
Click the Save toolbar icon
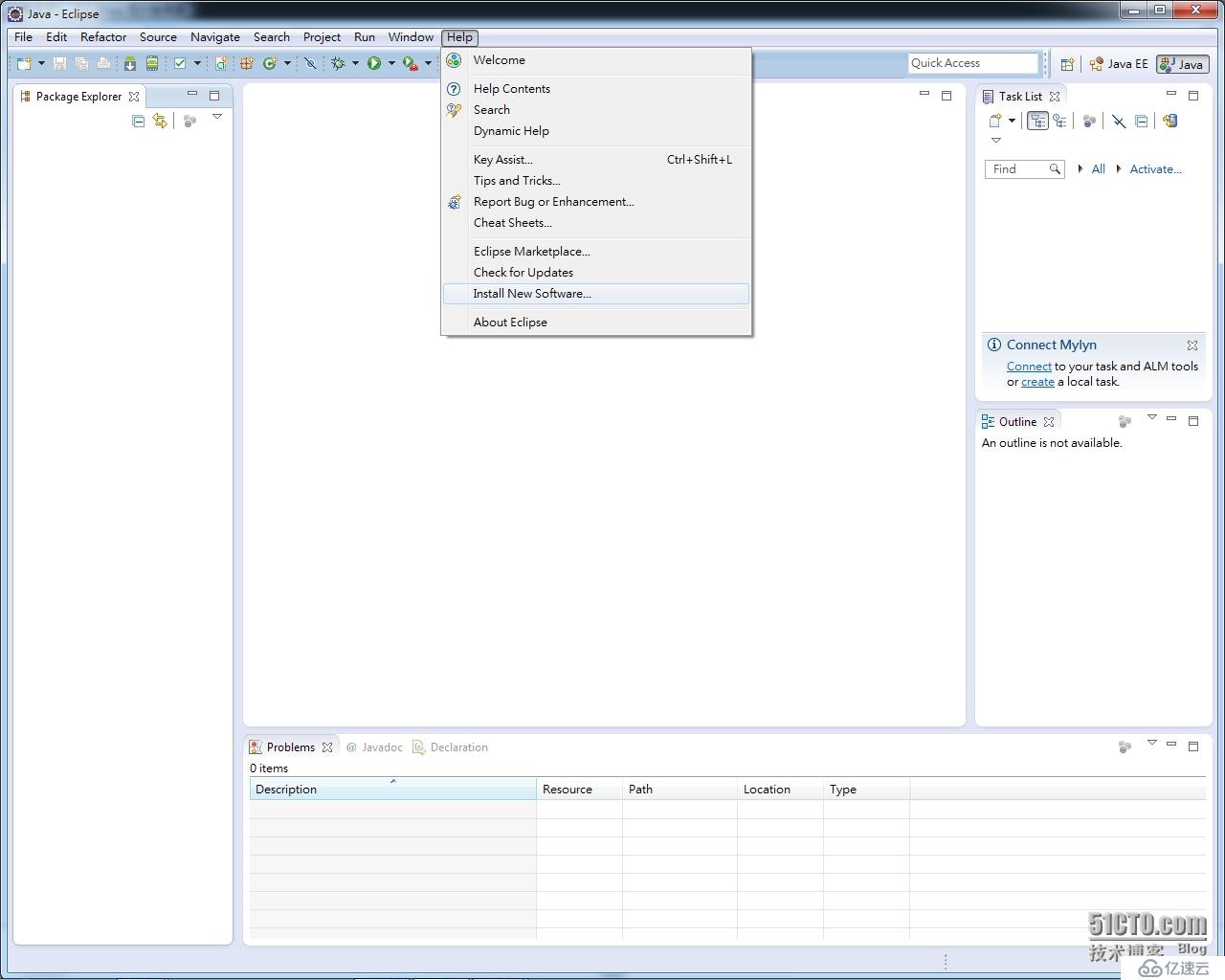coord(59,63)
